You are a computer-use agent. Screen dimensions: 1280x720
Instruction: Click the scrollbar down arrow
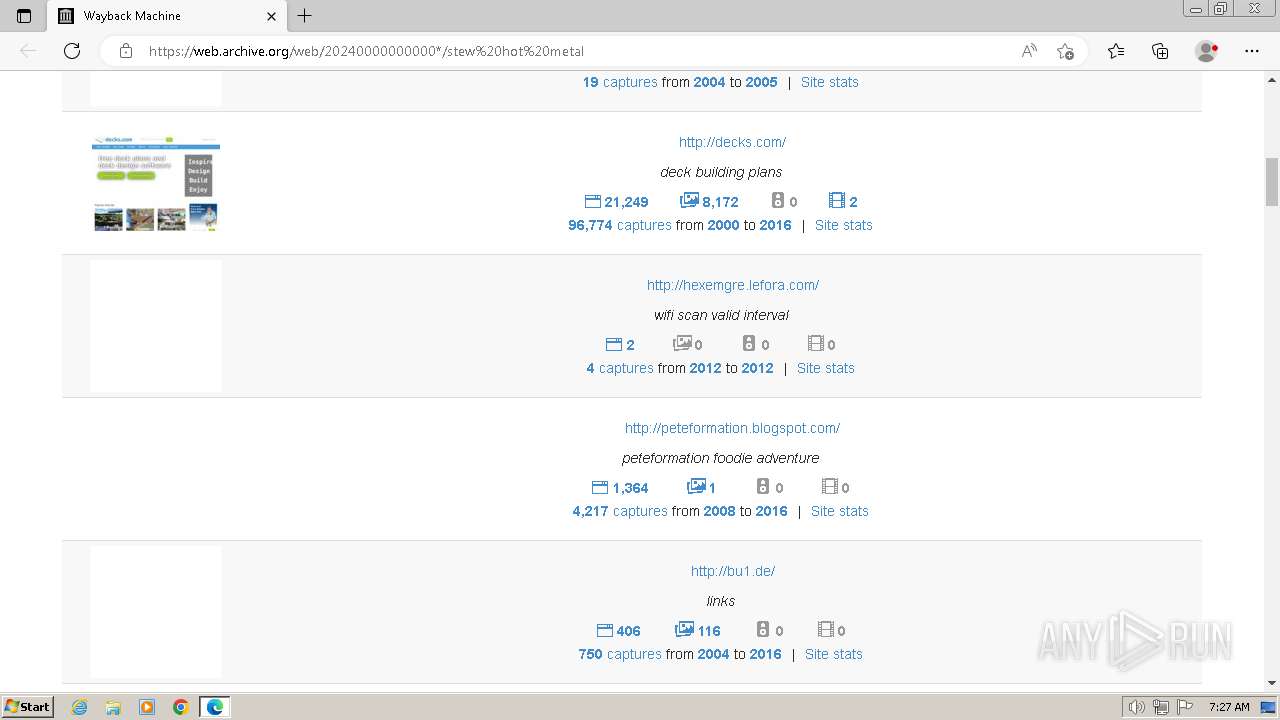1272,684
